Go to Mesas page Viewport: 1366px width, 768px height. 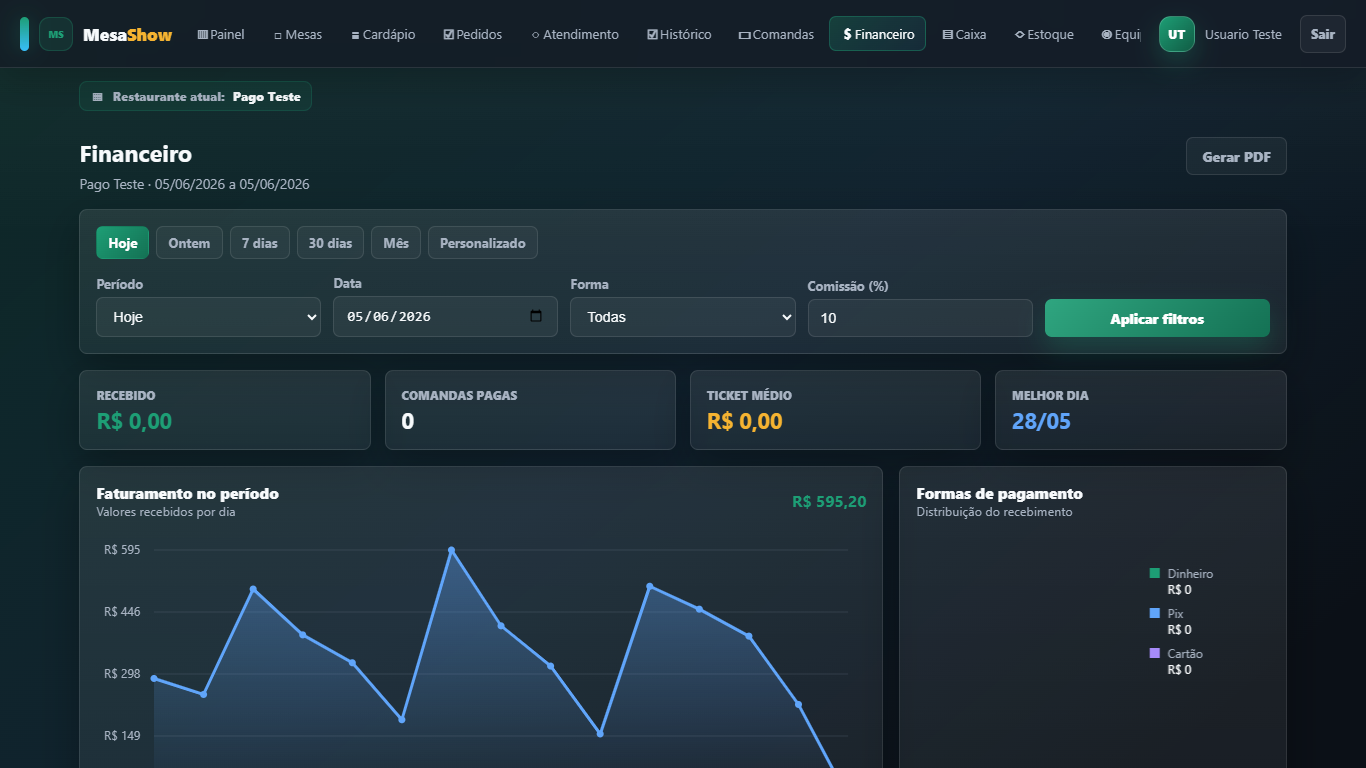pos(298,34)
